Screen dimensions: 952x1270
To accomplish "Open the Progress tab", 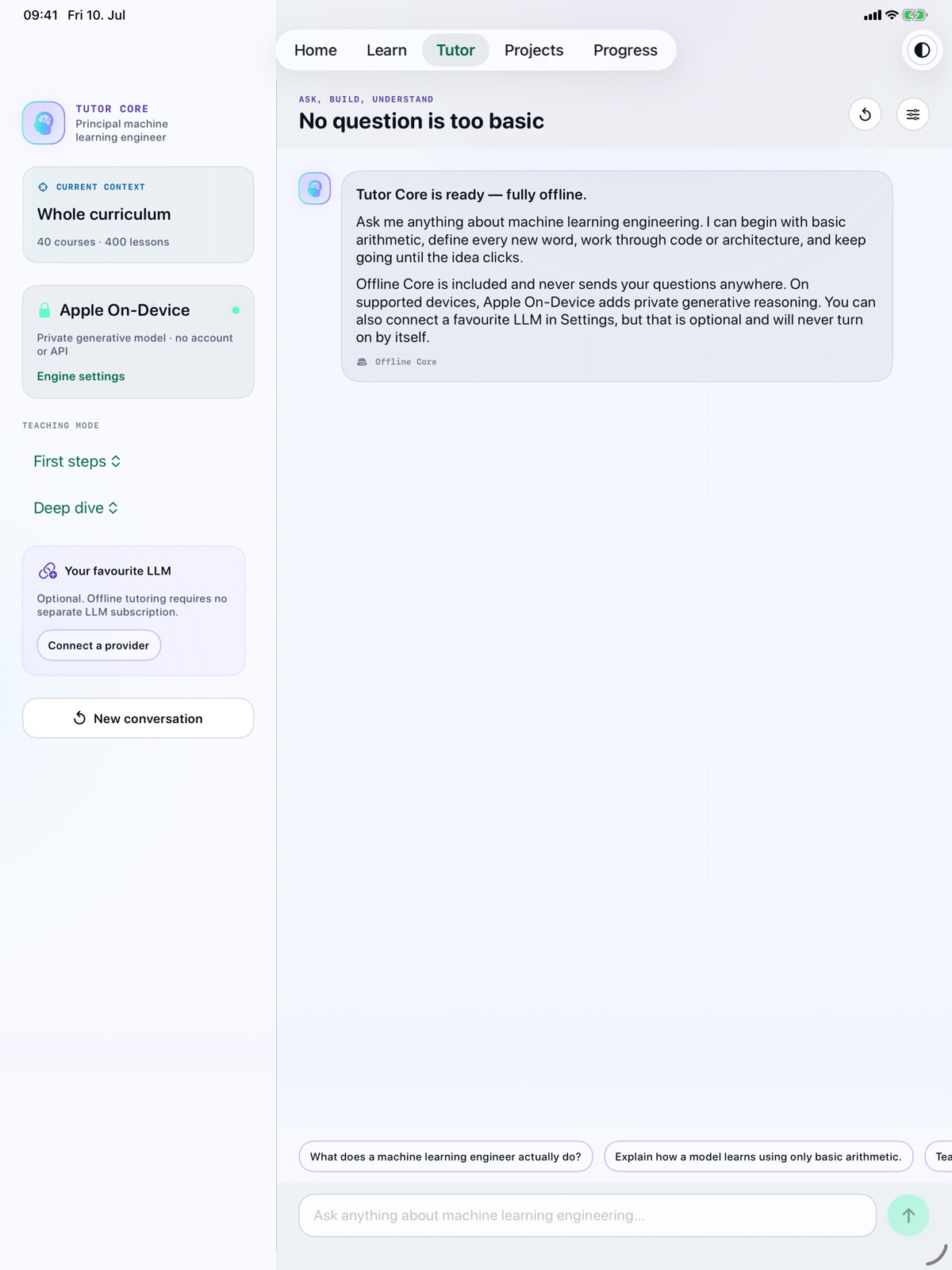I will (625, 50).
